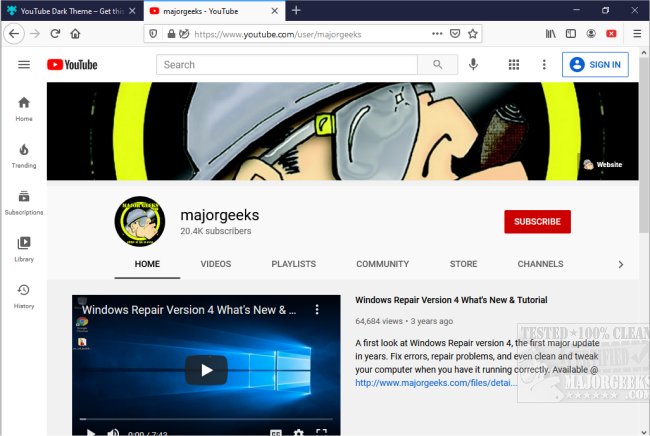The width and height of the screenshot is (650, 436).
Task: Open Windows Repair Version 4 video title
Action: (x=451, y=300)
